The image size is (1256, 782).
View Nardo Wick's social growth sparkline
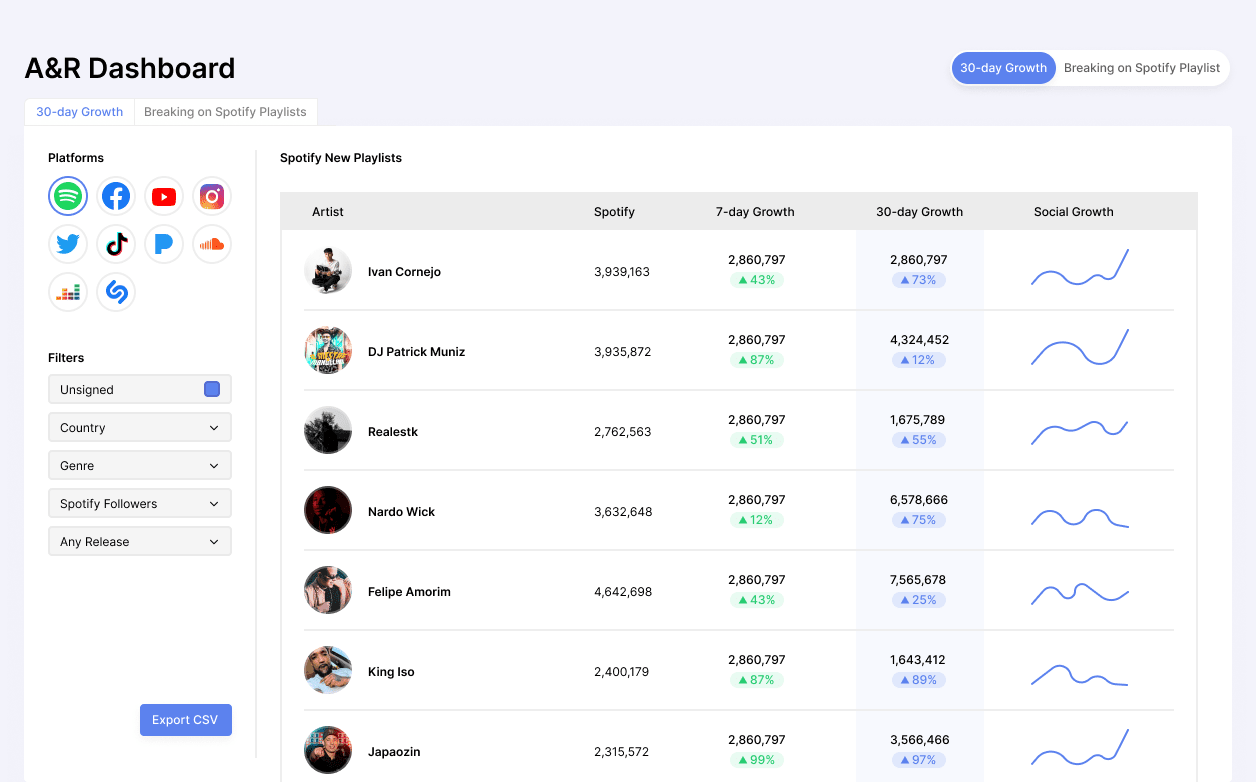click(1080, 518)
